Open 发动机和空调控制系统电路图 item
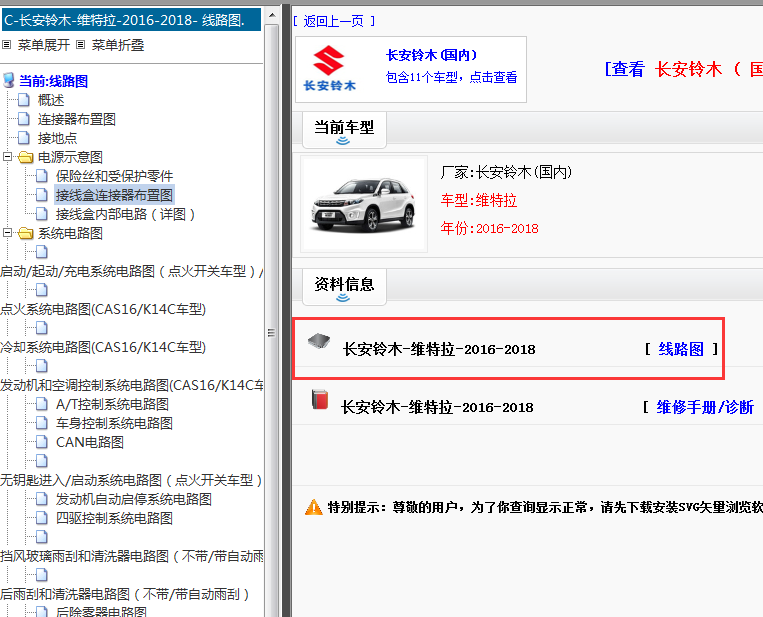The height and width of the screenshot is (617, 763). [131, 385]
